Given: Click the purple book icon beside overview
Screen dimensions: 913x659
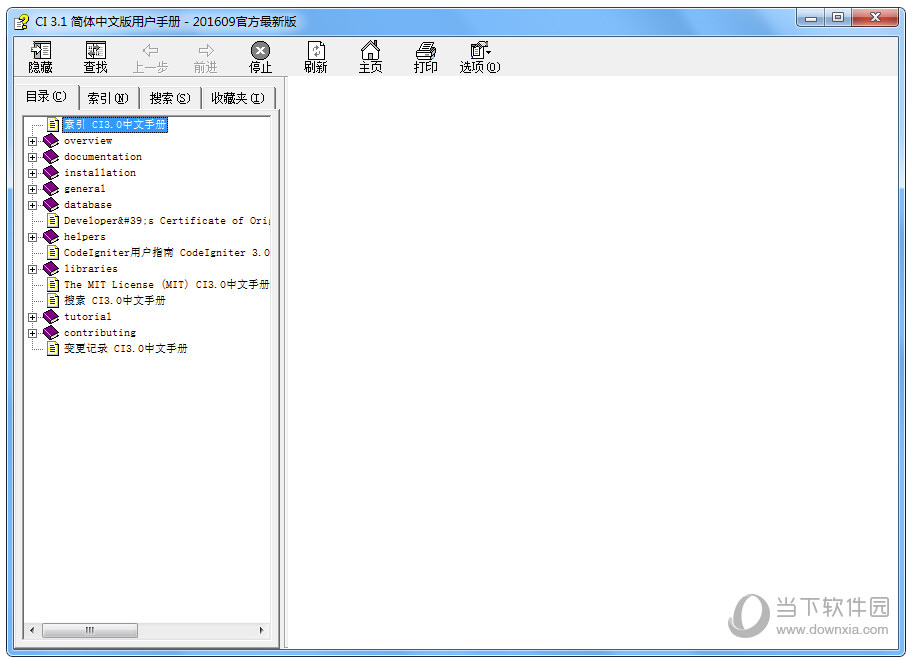Looking at the screenshot, I should click(51, 140).
